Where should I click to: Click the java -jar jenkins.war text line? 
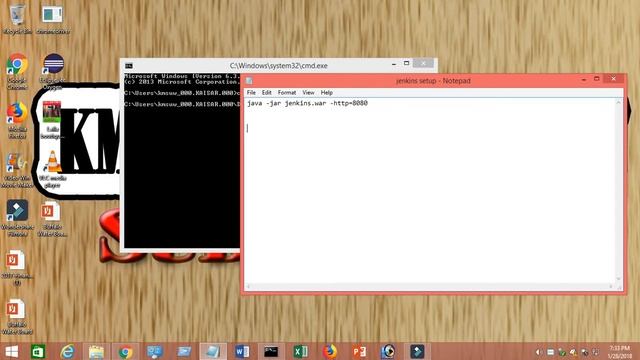[x=307, y=103]
